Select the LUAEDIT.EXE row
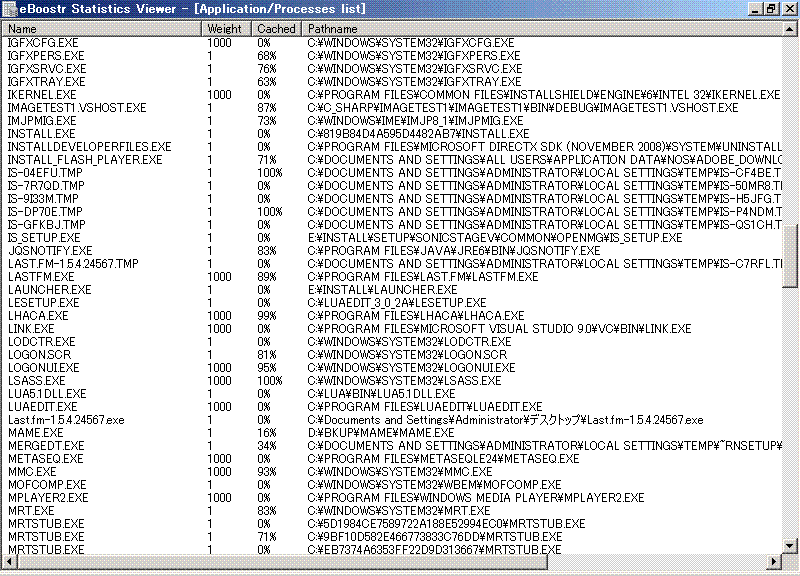The width and height of the screenshot is (800, 576). [x=392, y=407]
